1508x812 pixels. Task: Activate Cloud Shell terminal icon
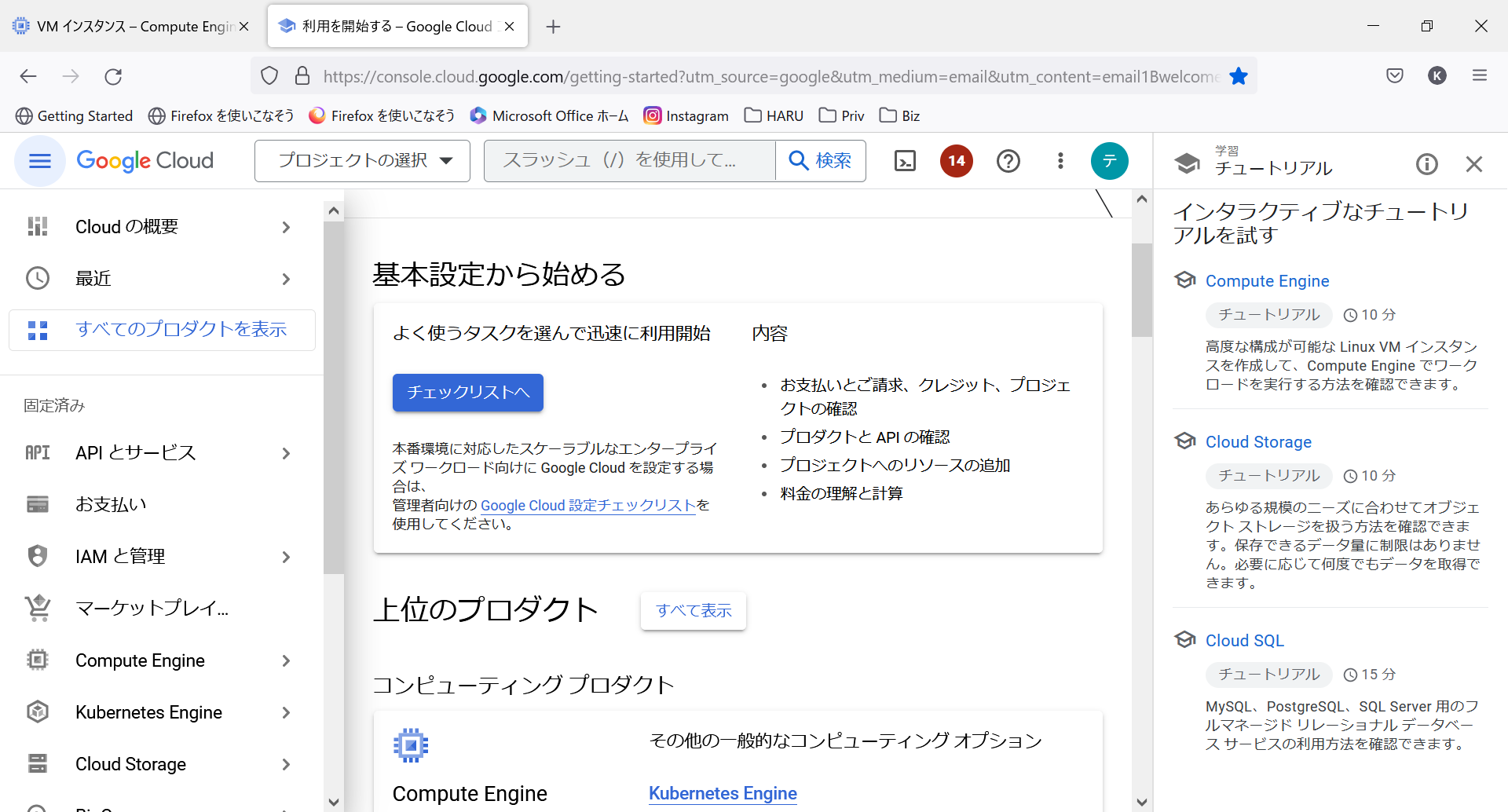(x=905, y=161)
